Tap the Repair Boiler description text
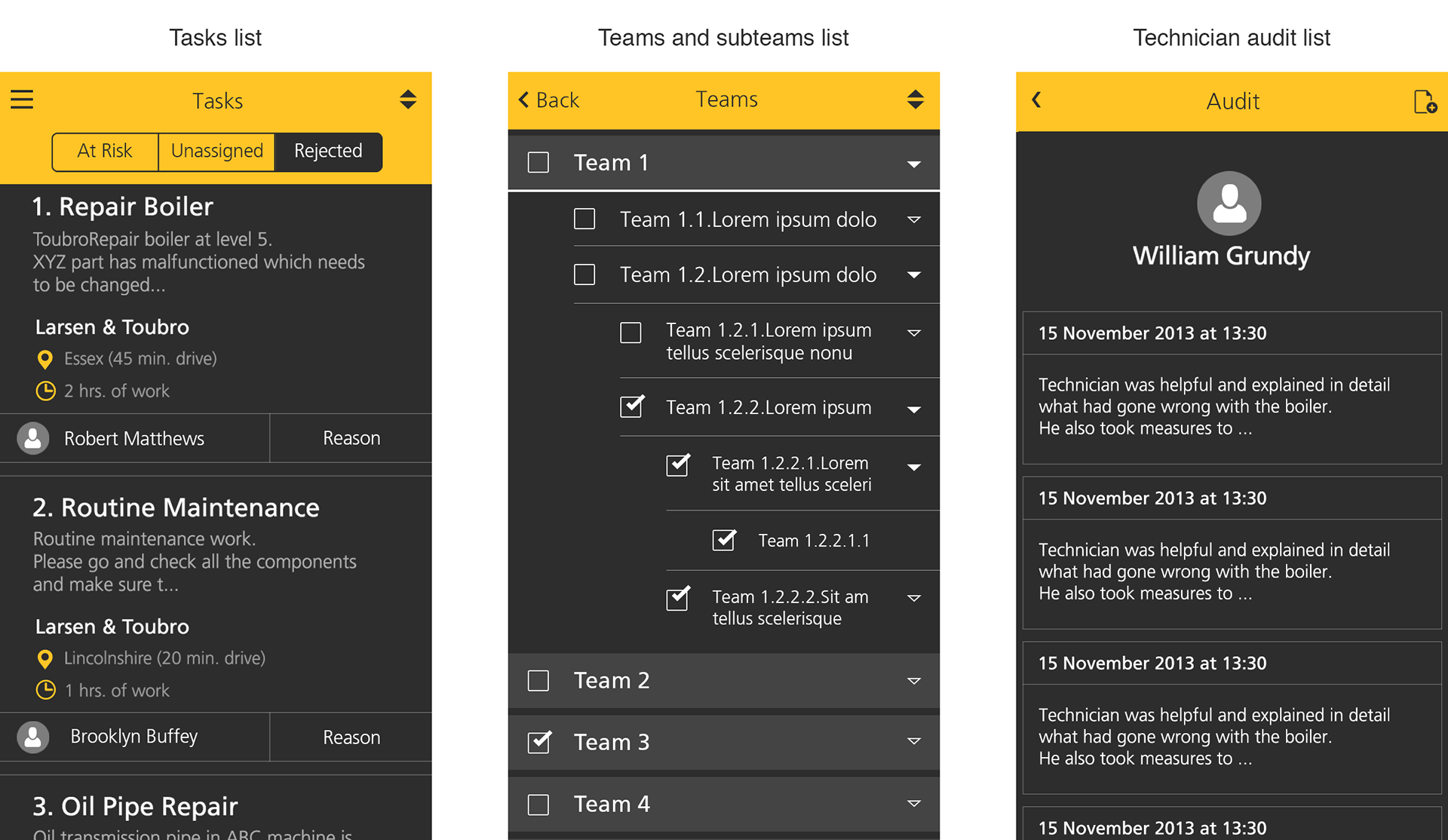1448x840 pixels. (198, 262)
